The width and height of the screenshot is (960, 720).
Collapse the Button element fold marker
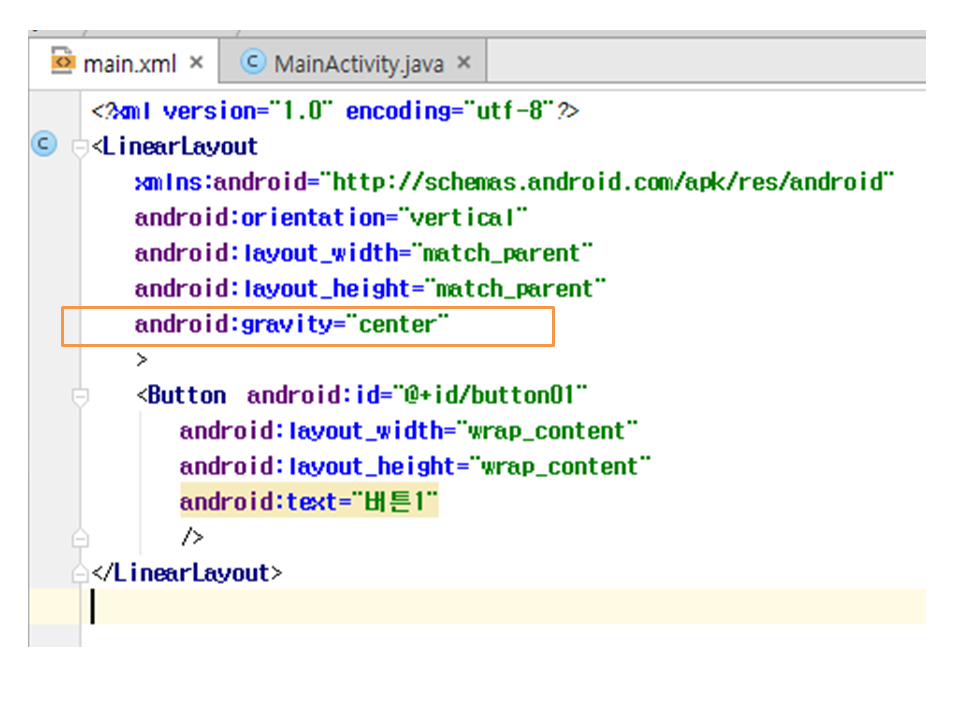pyautogui.click(x=80, y=397)
